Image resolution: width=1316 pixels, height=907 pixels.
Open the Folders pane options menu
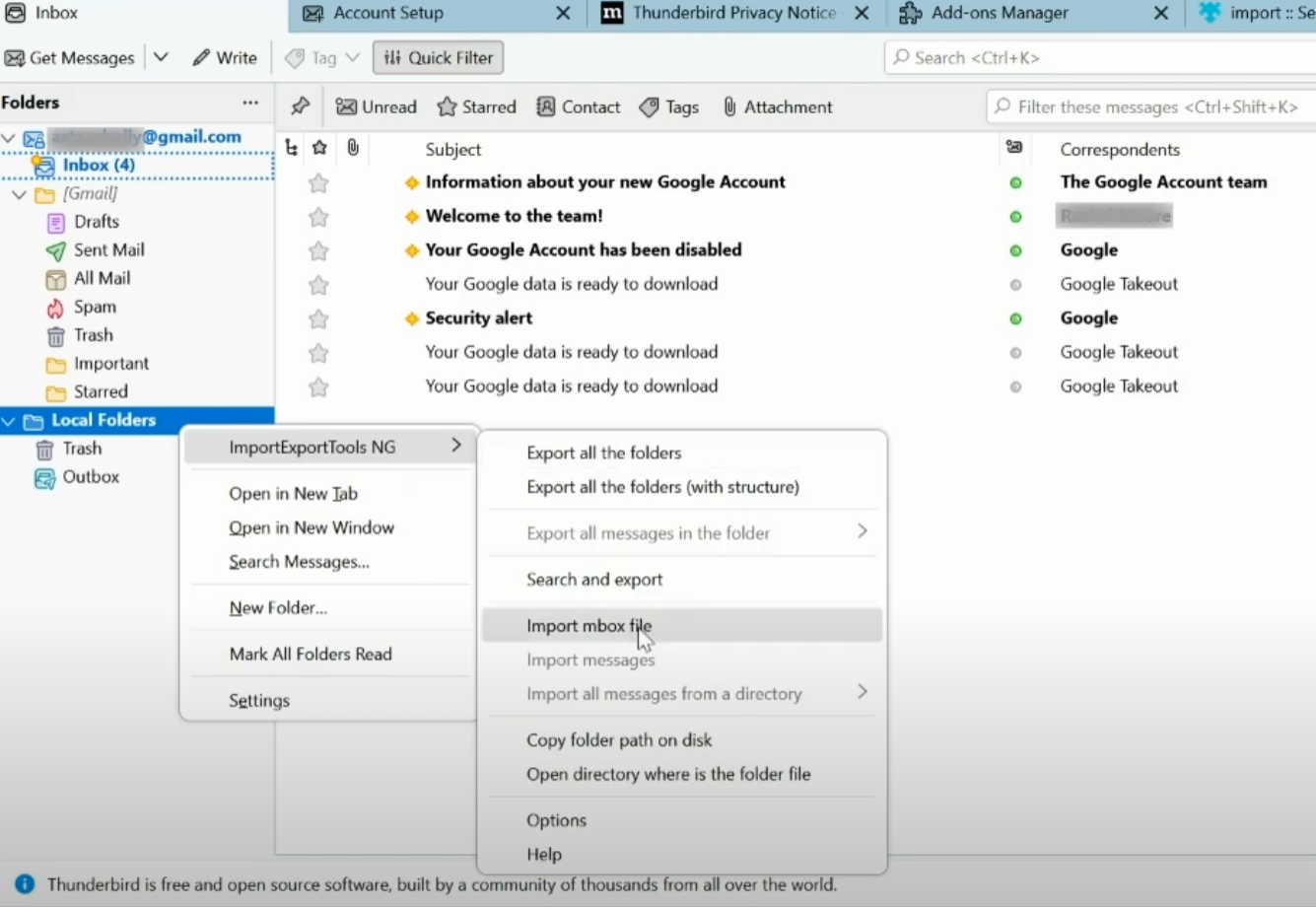click(x=250, y=103)
